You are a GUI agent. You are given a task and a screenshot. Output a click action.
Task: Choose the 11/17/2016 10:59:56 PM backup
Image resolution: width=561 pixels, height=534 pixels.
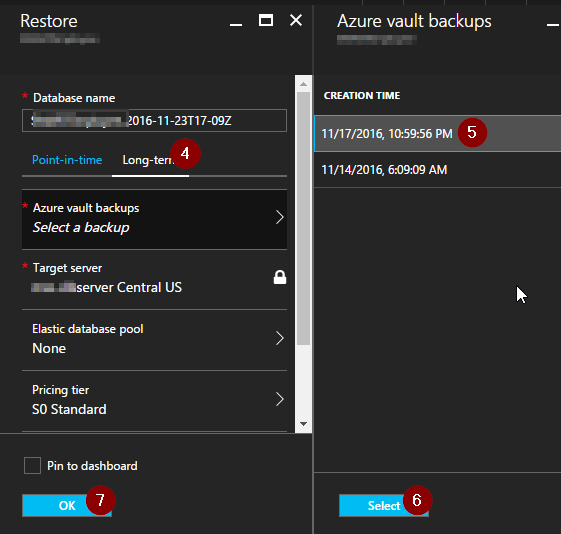(x=437, y=134)
